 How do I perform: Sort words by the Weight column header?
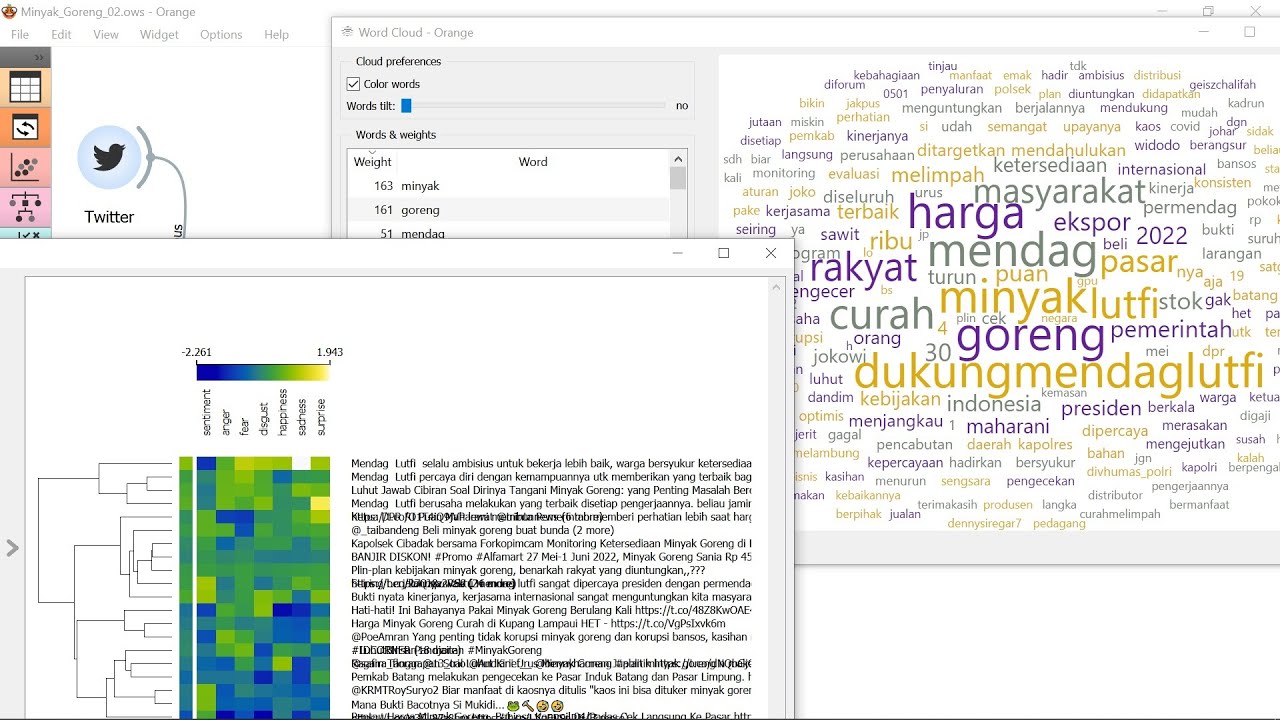(x=373, y=161)
